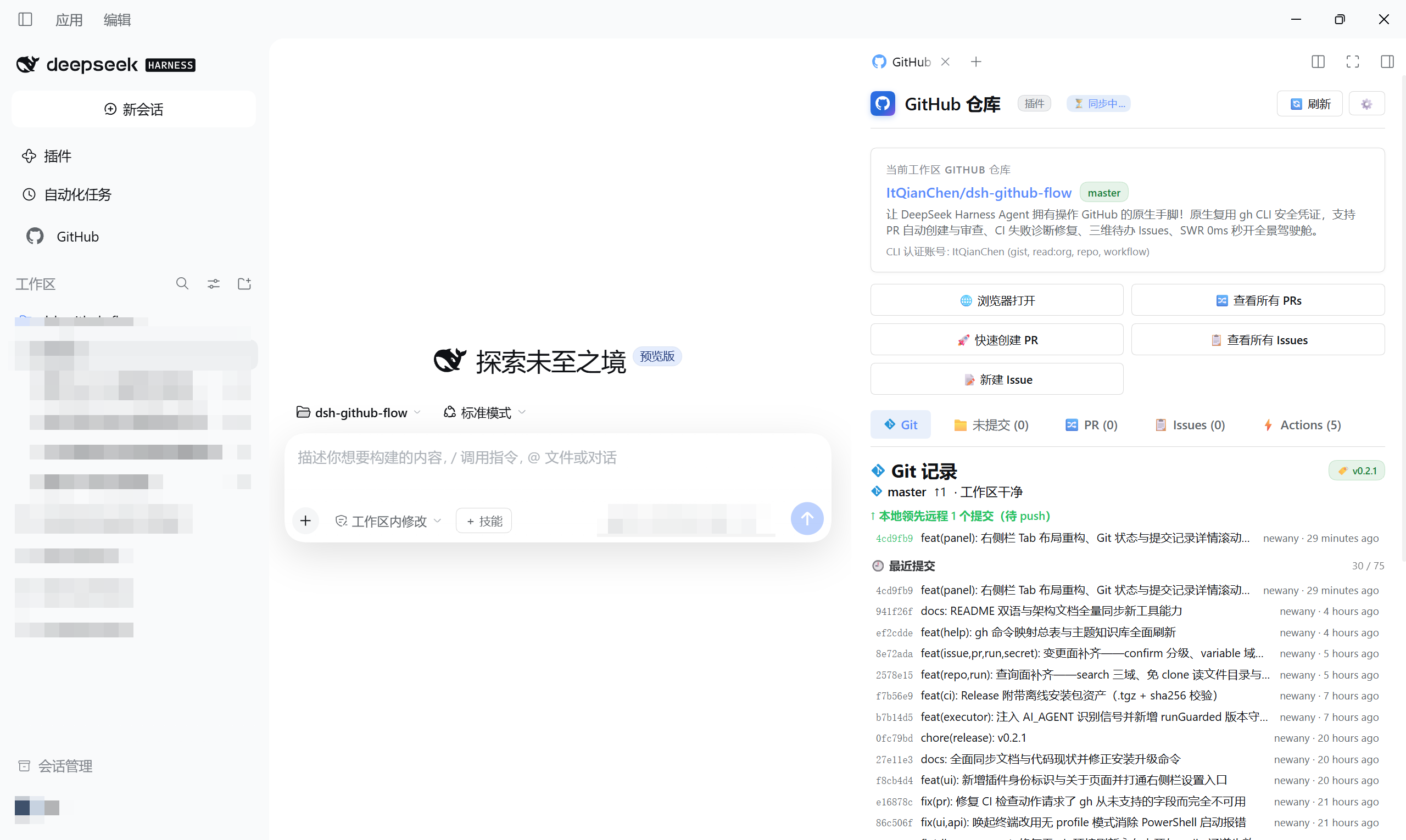The width and height of the screenshot is (1406, 840).
Task: Add a new workspace folder icon
Action: click(244, 284)
